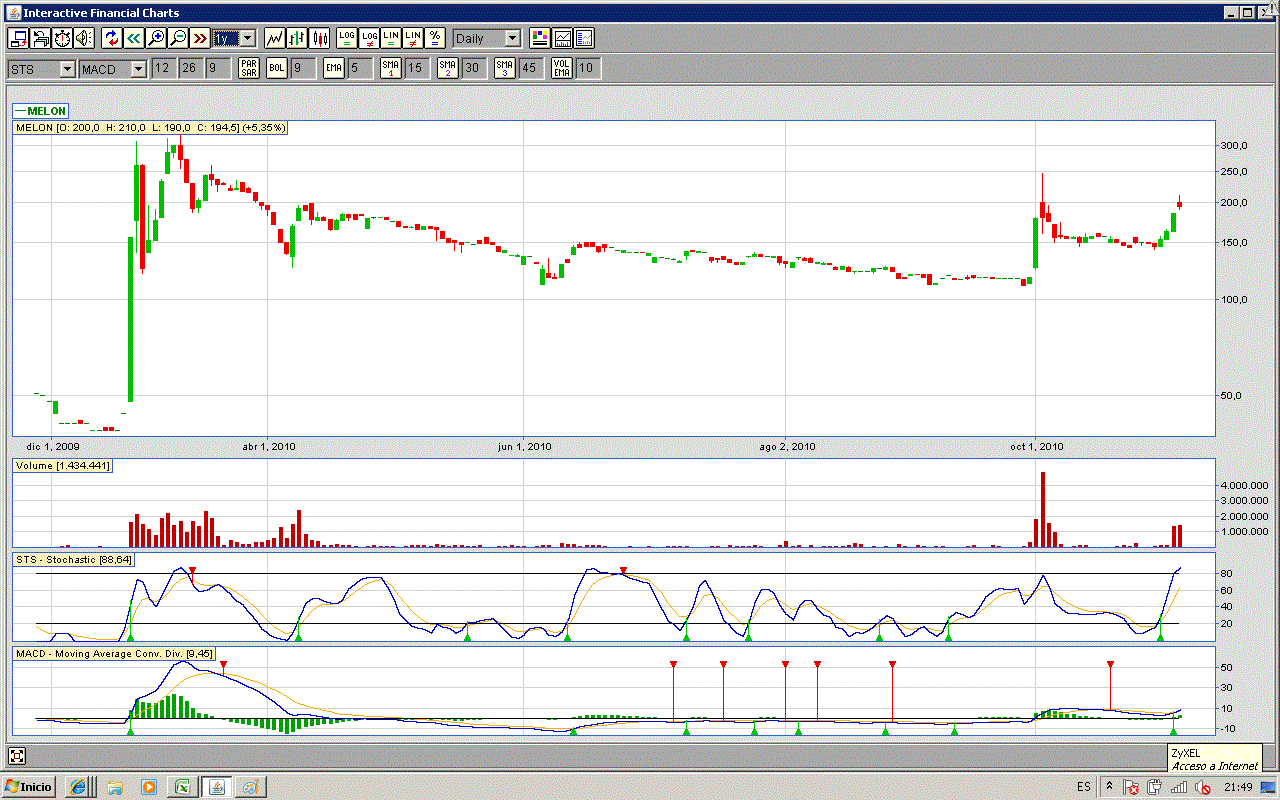
Task: Toggle the Parabolic SAR indicator
Action: [x=249, y=68]
